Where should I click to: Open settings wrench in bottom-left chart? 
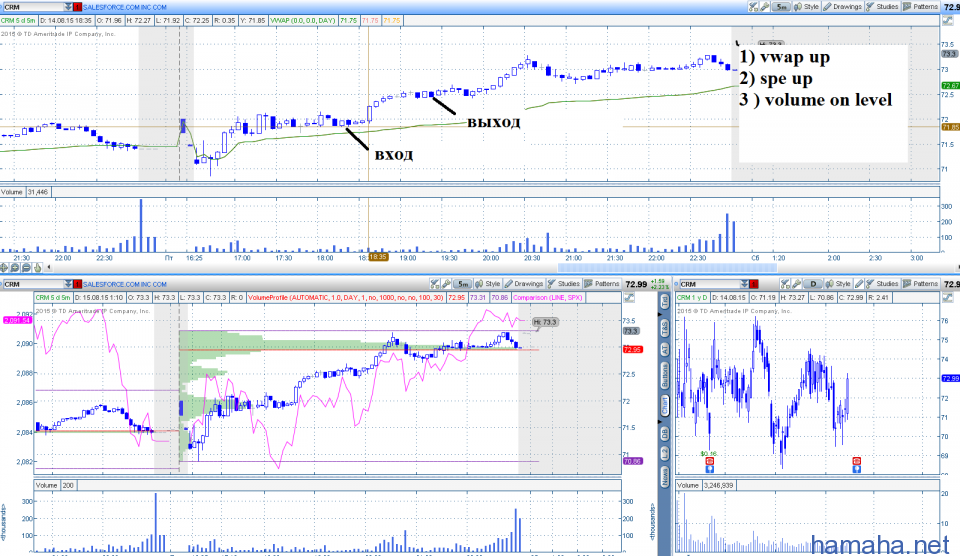446,284
